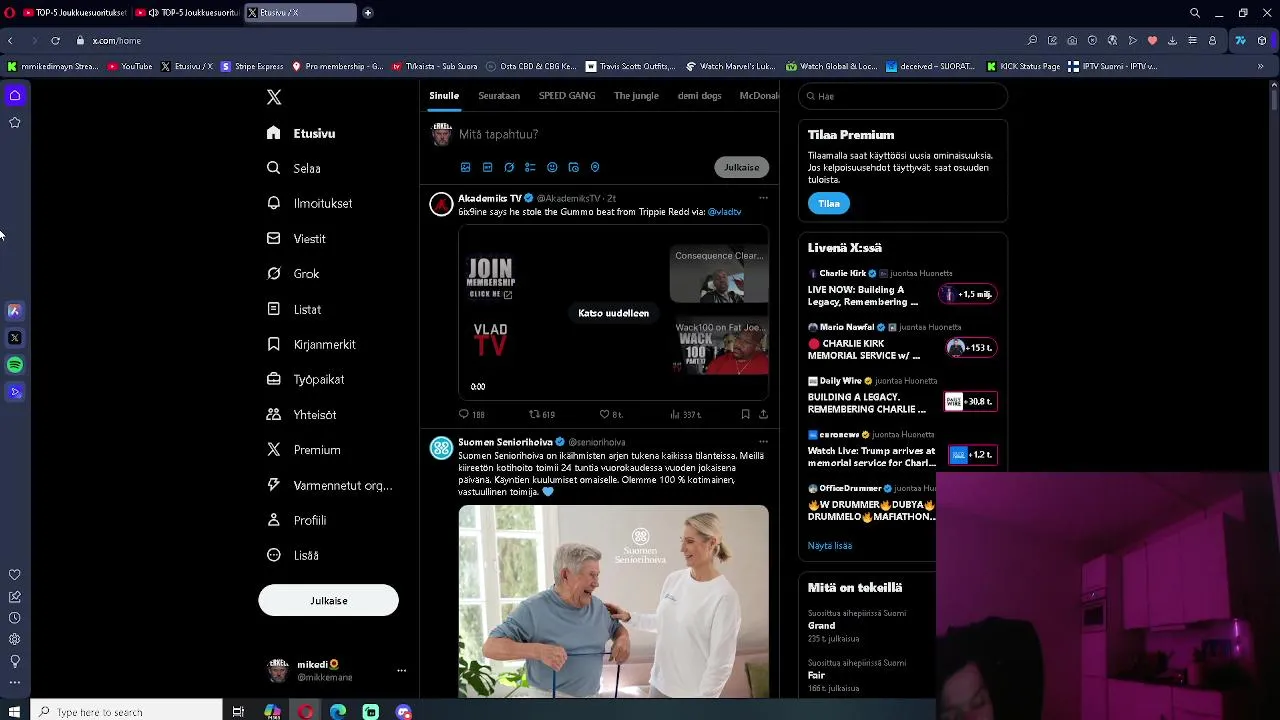
Task: Switch to the demi dogs tab
Action: [699, 96]
